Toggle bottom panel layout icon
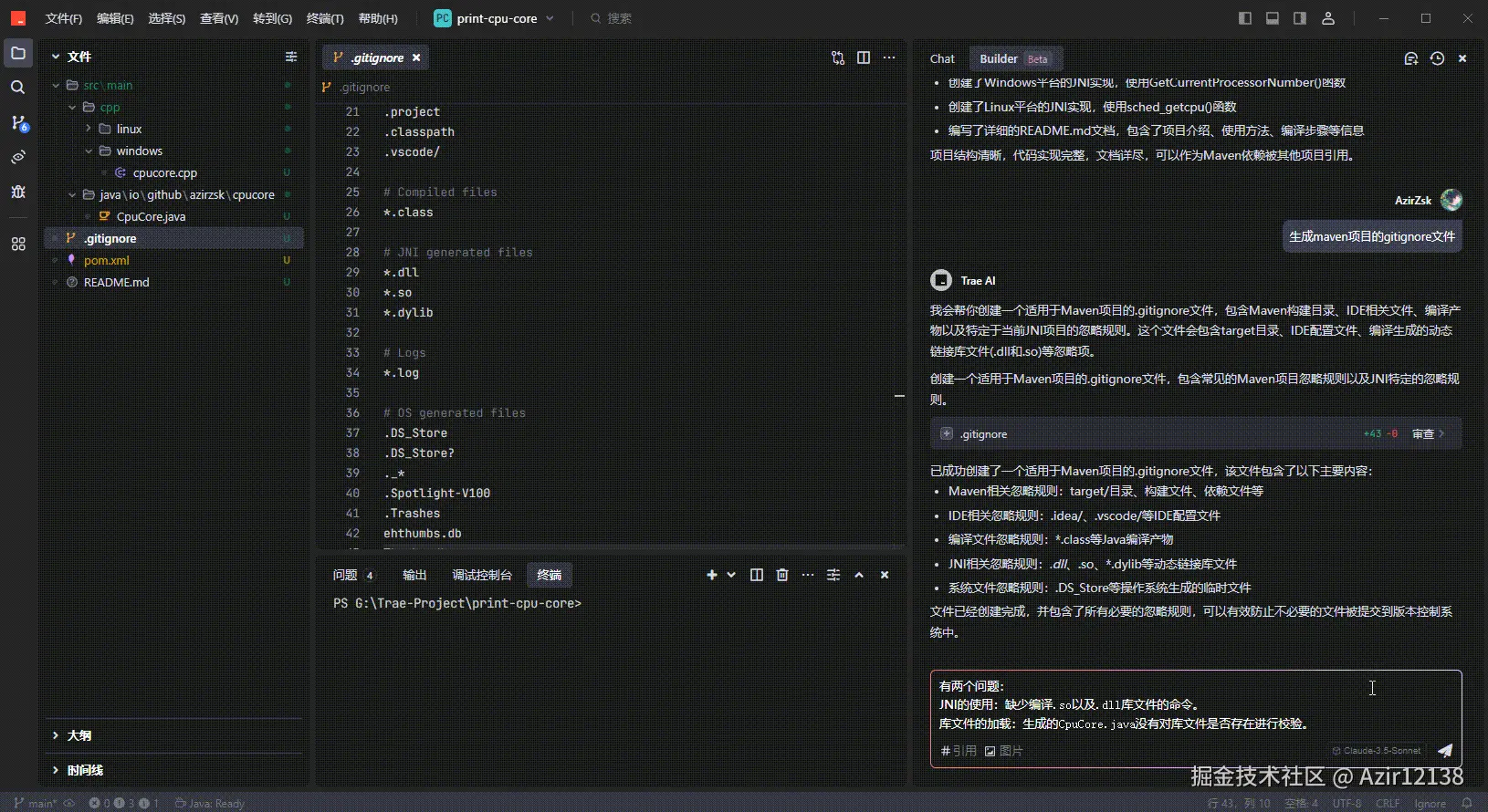The height and width of the screenshot is (812, 1488). [1272, 18]
